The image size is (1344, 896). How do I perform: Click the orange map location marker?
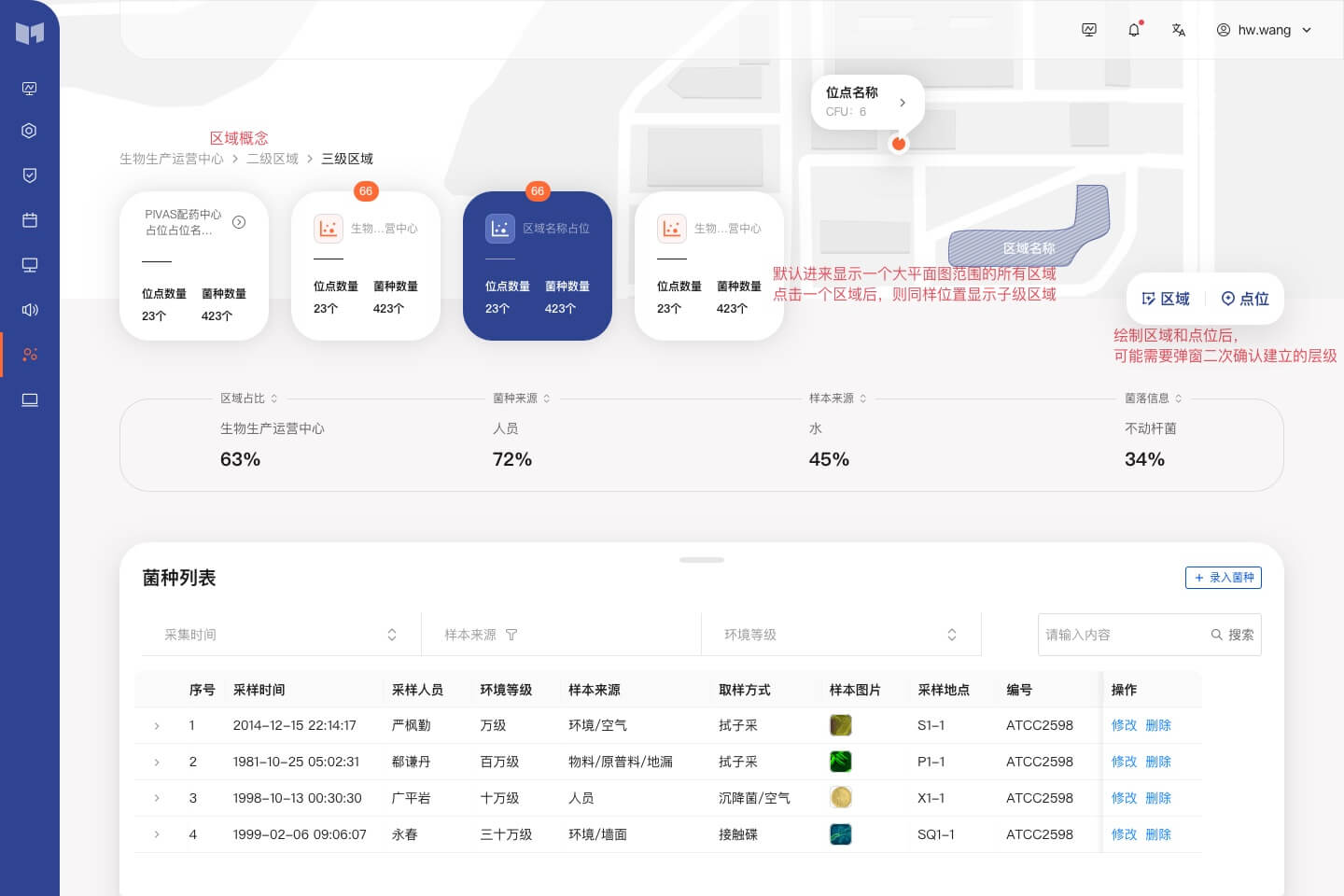click(x=898, y=143)
